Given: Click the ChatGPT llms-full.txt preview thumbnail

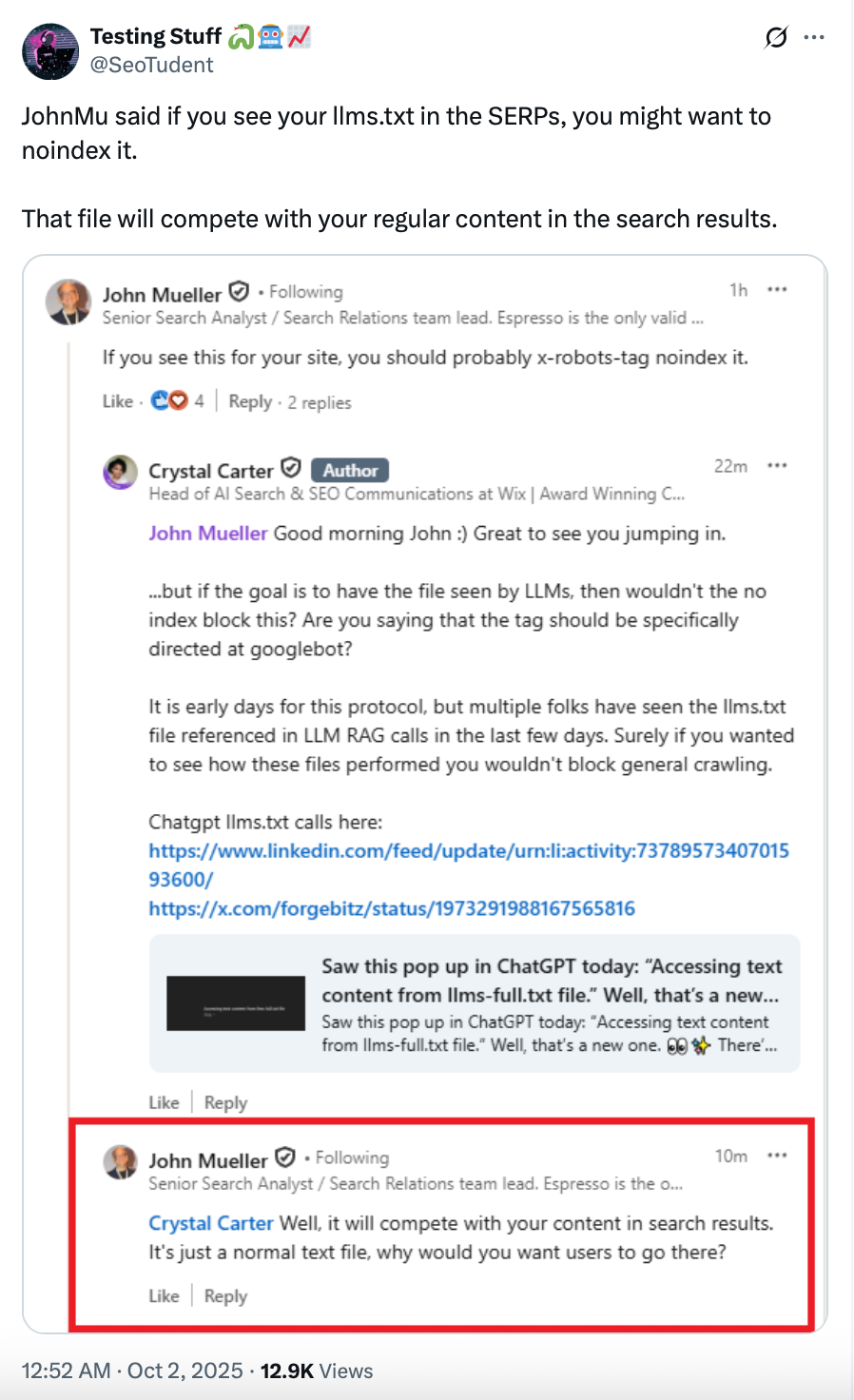Looking at the screenshot, I should tap(236, 1003).
